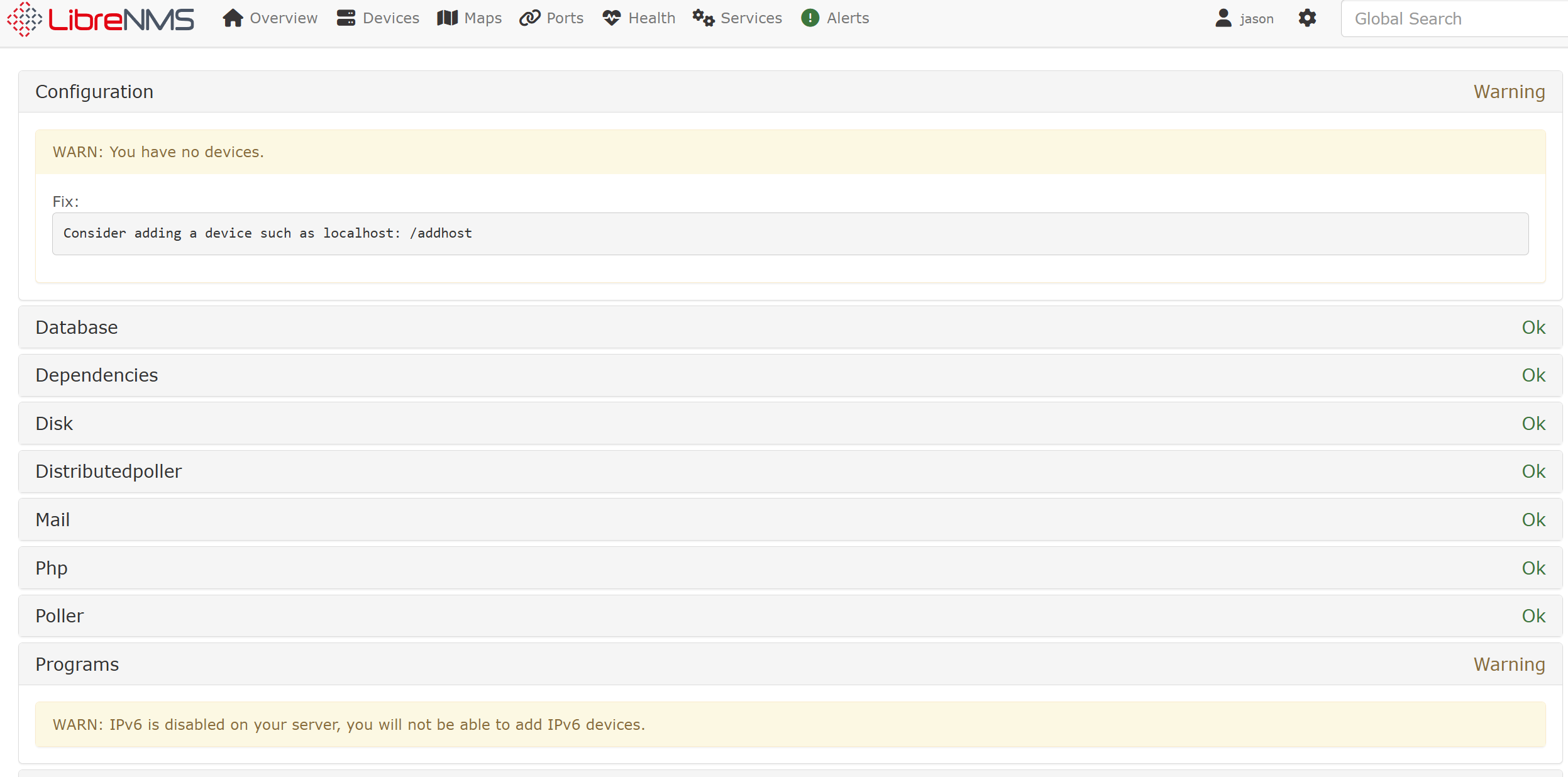The image size is (1568, 777).
Task: Collapse the Configuration section header
Action: pos(94,92)
